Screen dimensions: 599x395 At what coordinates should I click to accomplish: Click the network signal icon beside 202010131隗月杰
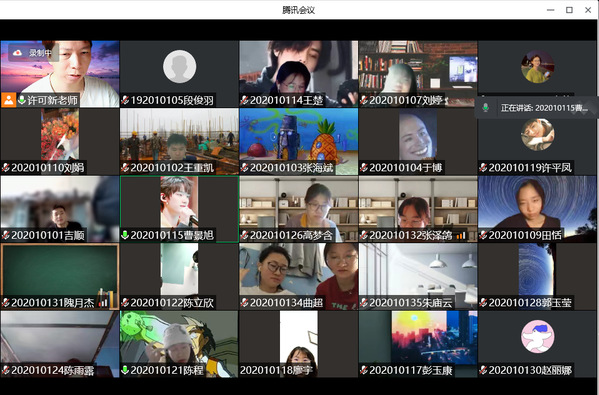[x=103, y=303]
